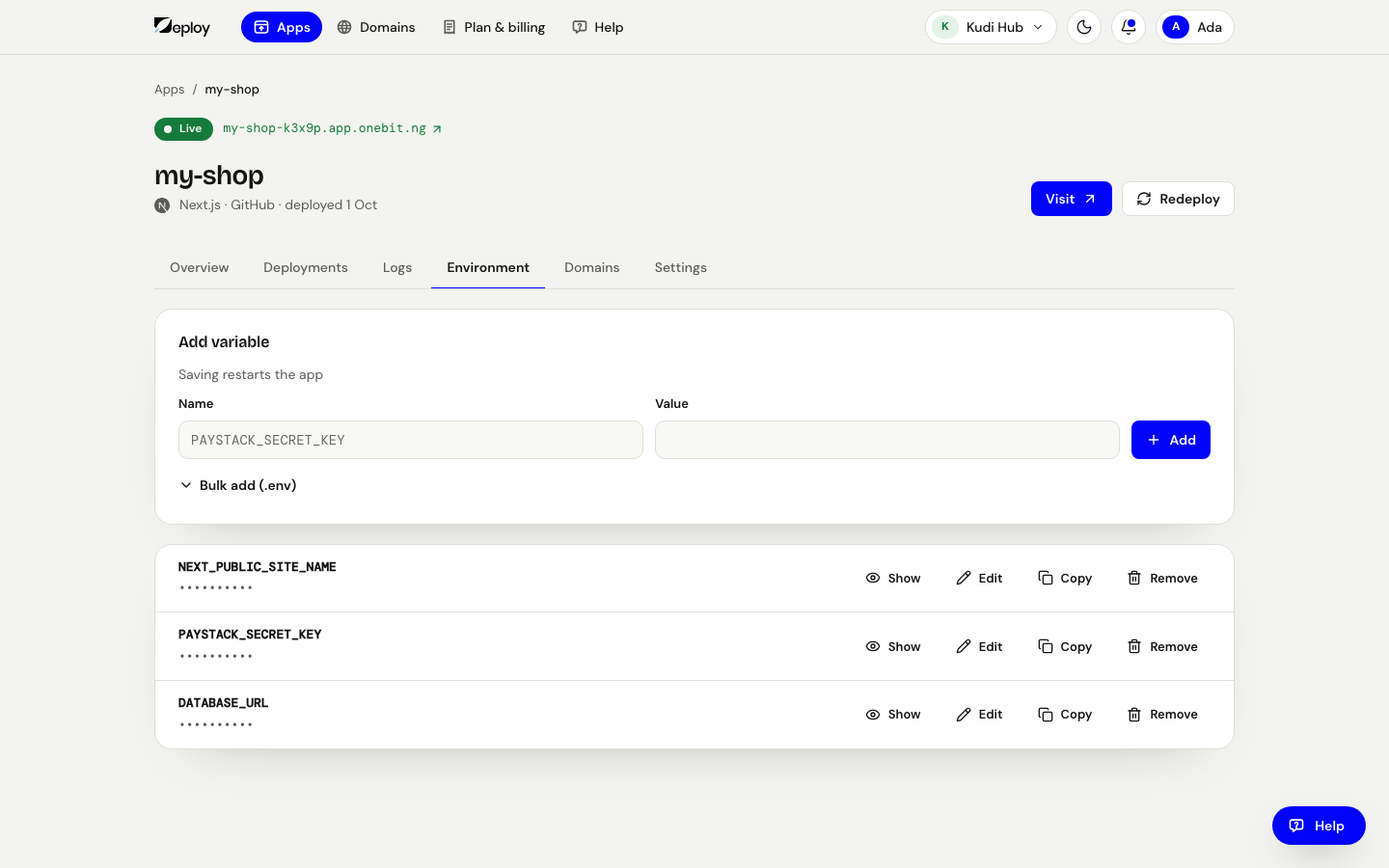Click the Apps breadcrumb link
Viewport: 1389px width, 868px height.
[x=170, y=90]
